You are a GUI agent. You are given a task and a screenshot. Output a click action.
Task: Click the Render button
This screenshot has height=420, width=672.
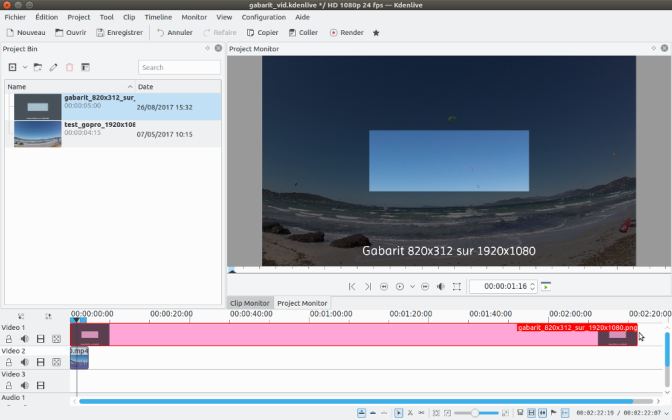click(x=347, y=33)
